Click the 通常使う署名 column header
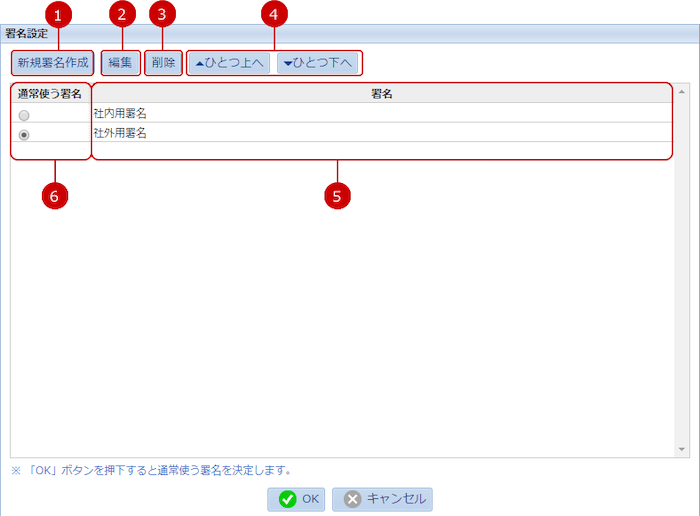The width and height of the screenshot is (700, 516). (50, 93)
